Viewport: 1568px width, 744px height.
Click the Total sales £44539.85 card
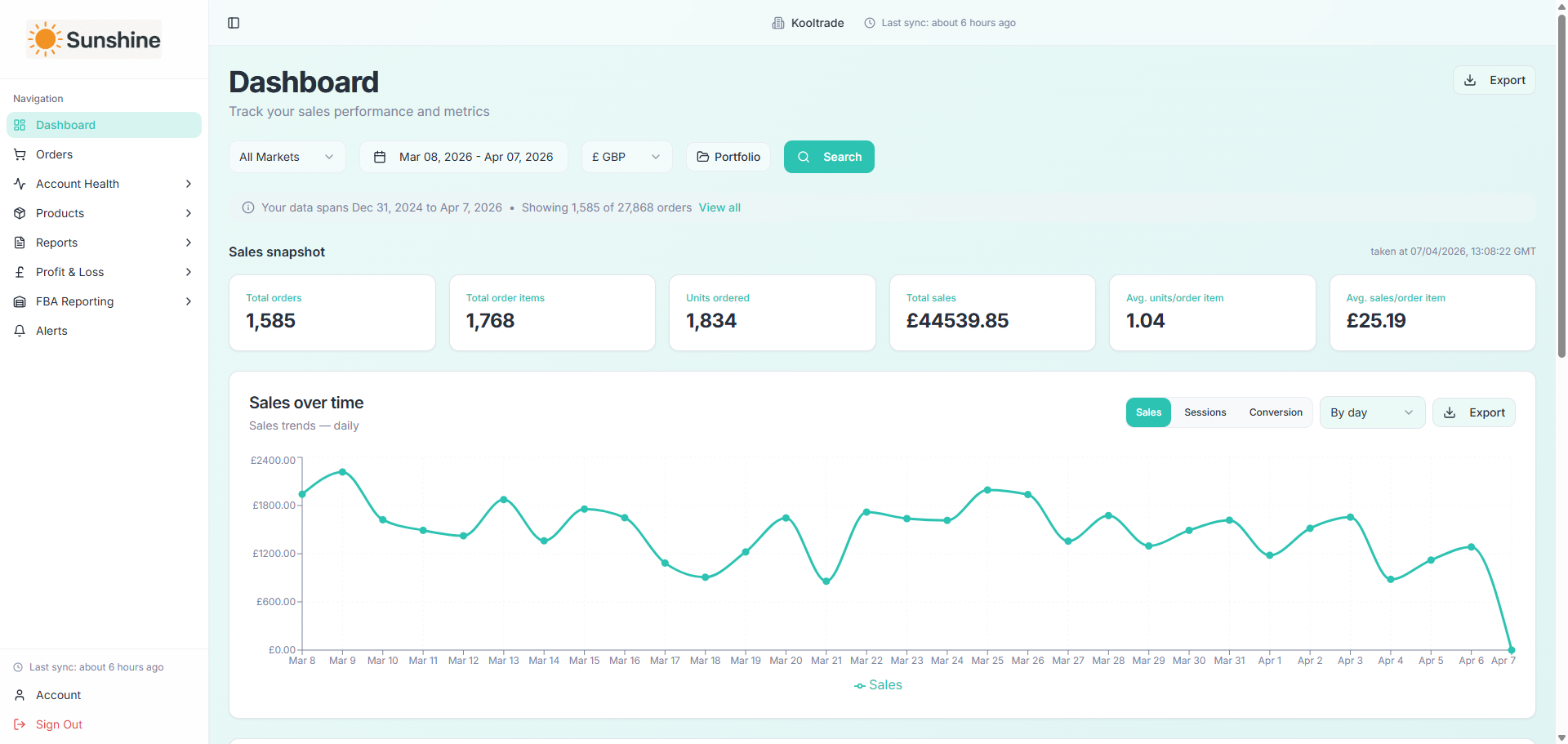coord(992,313)
